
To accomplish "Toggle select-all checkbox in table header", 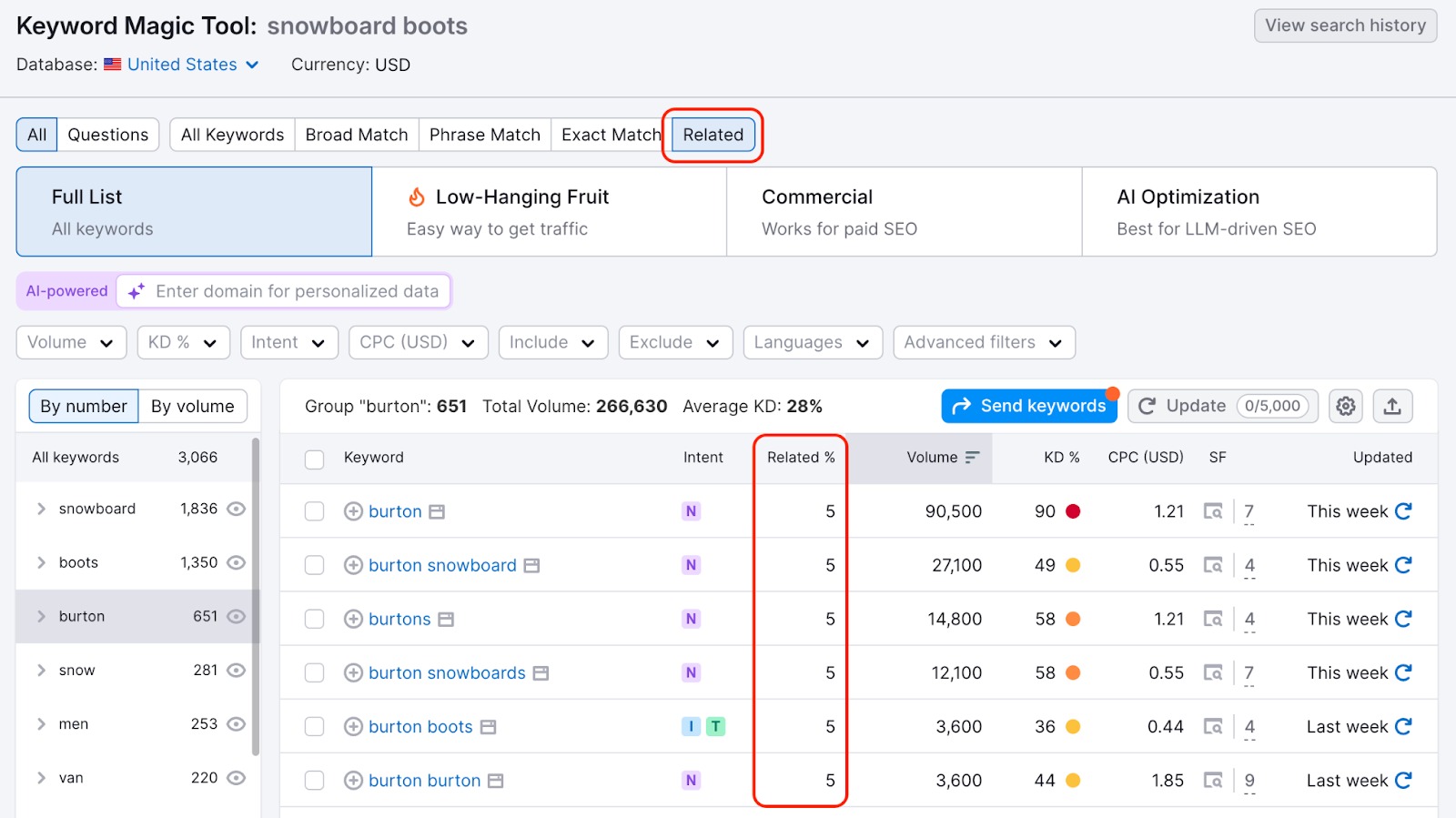I will [x=315, y=459].
